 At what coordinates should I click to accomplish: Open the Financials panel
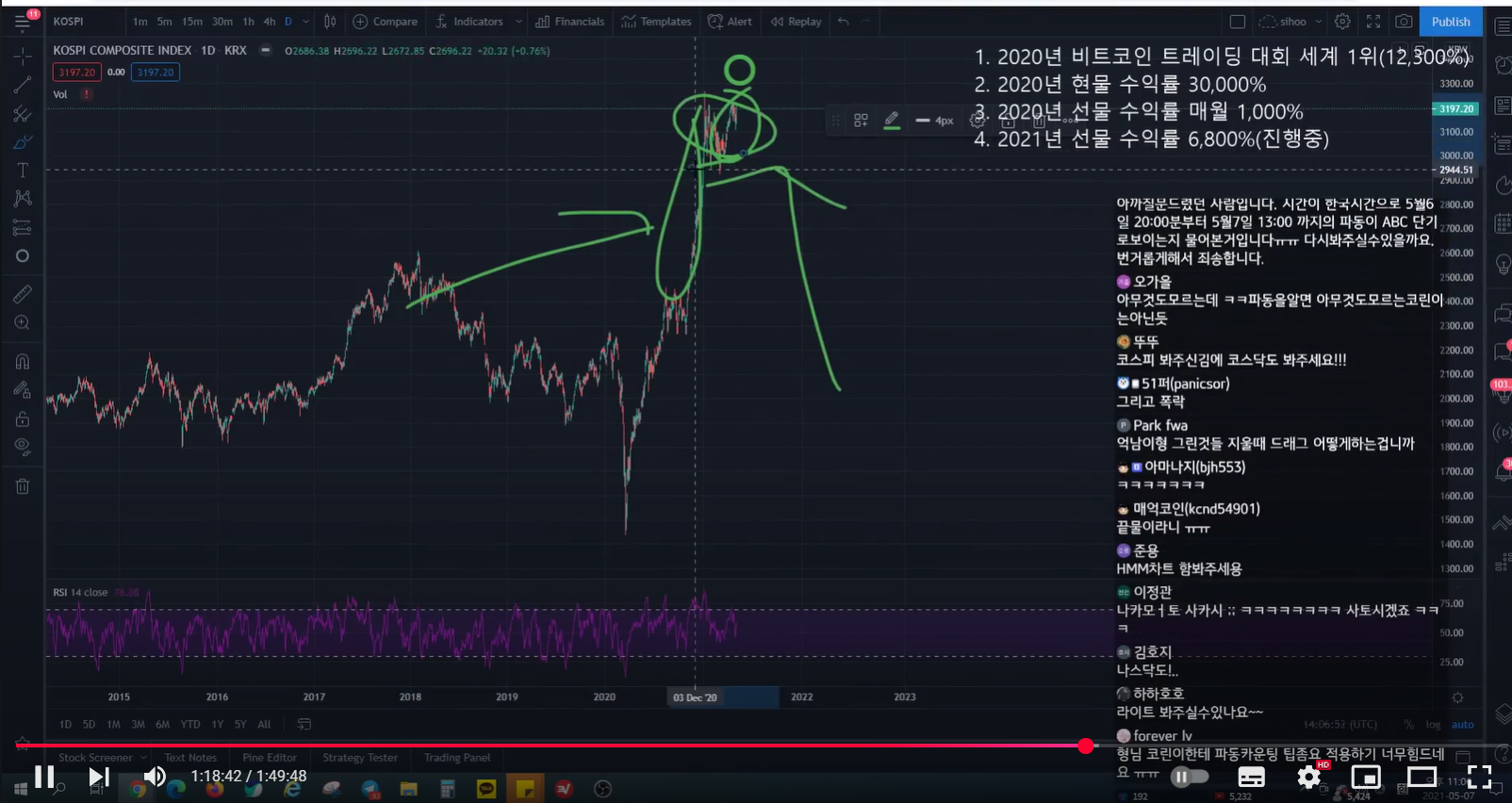point(569,22)
